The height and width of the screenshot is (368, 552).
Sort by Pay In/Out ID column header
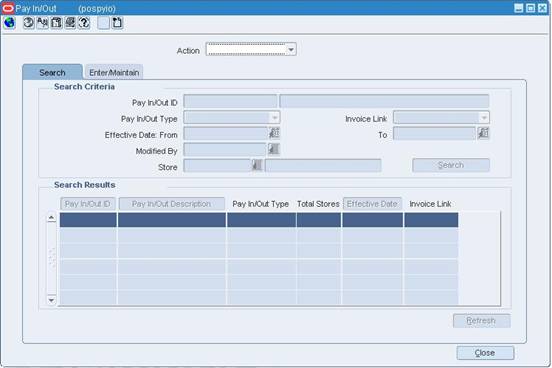(88, 204)
